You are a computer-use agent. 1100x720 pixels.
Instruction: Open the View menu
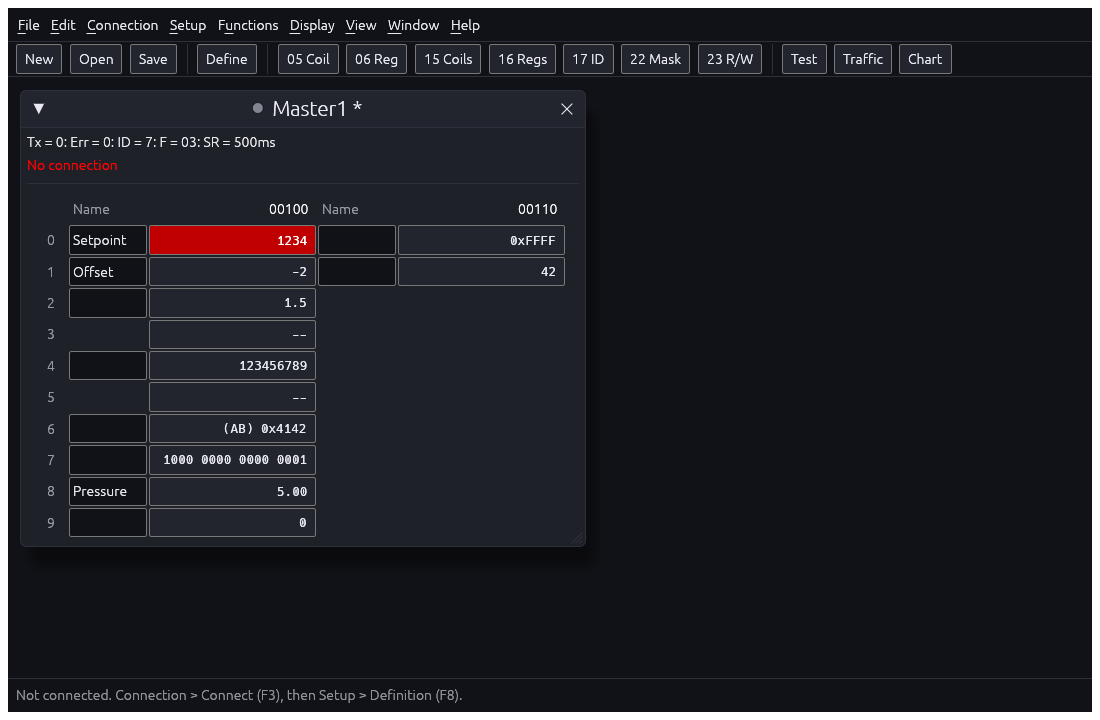[361, 25]
